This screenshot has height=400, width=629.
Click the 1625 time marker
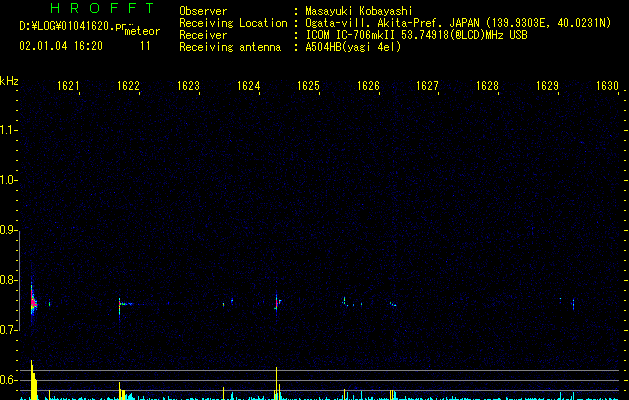pyautogui.click(x=308, y=85)
